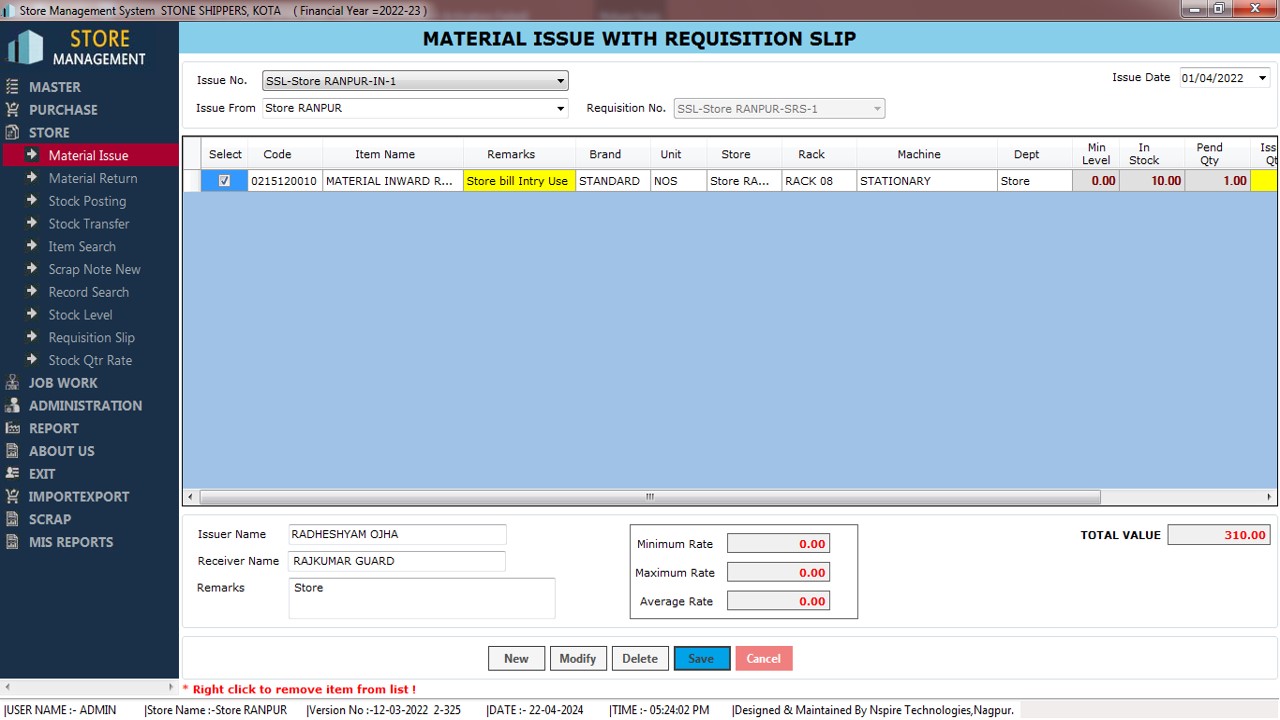Click the REPORT icon in sidebar
The image size is (1280, 720).
(x=12, y=428)
